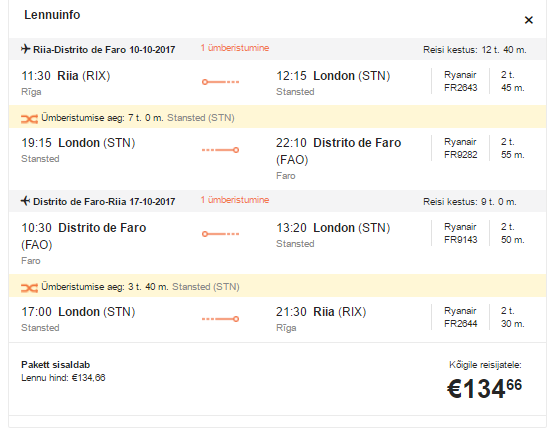
Task: Click the 21:30 Riia (RIX) arrival
Action: [321, 312]
